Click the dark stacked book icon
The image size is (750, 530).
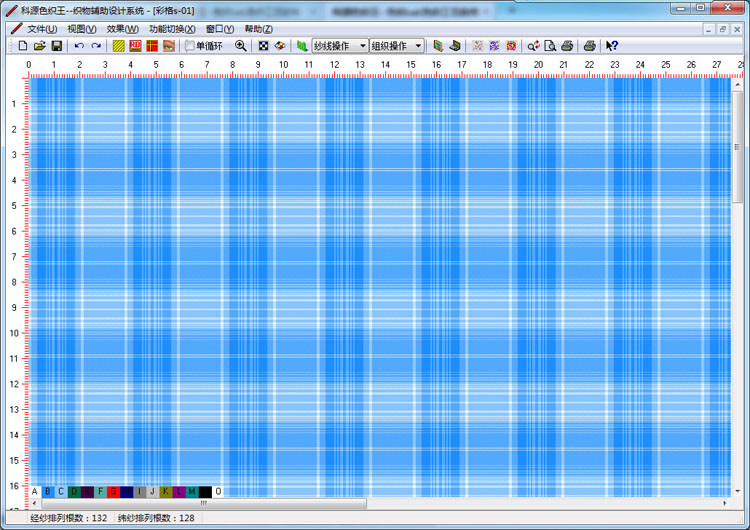pyautogui.click(x=455, y=46)
